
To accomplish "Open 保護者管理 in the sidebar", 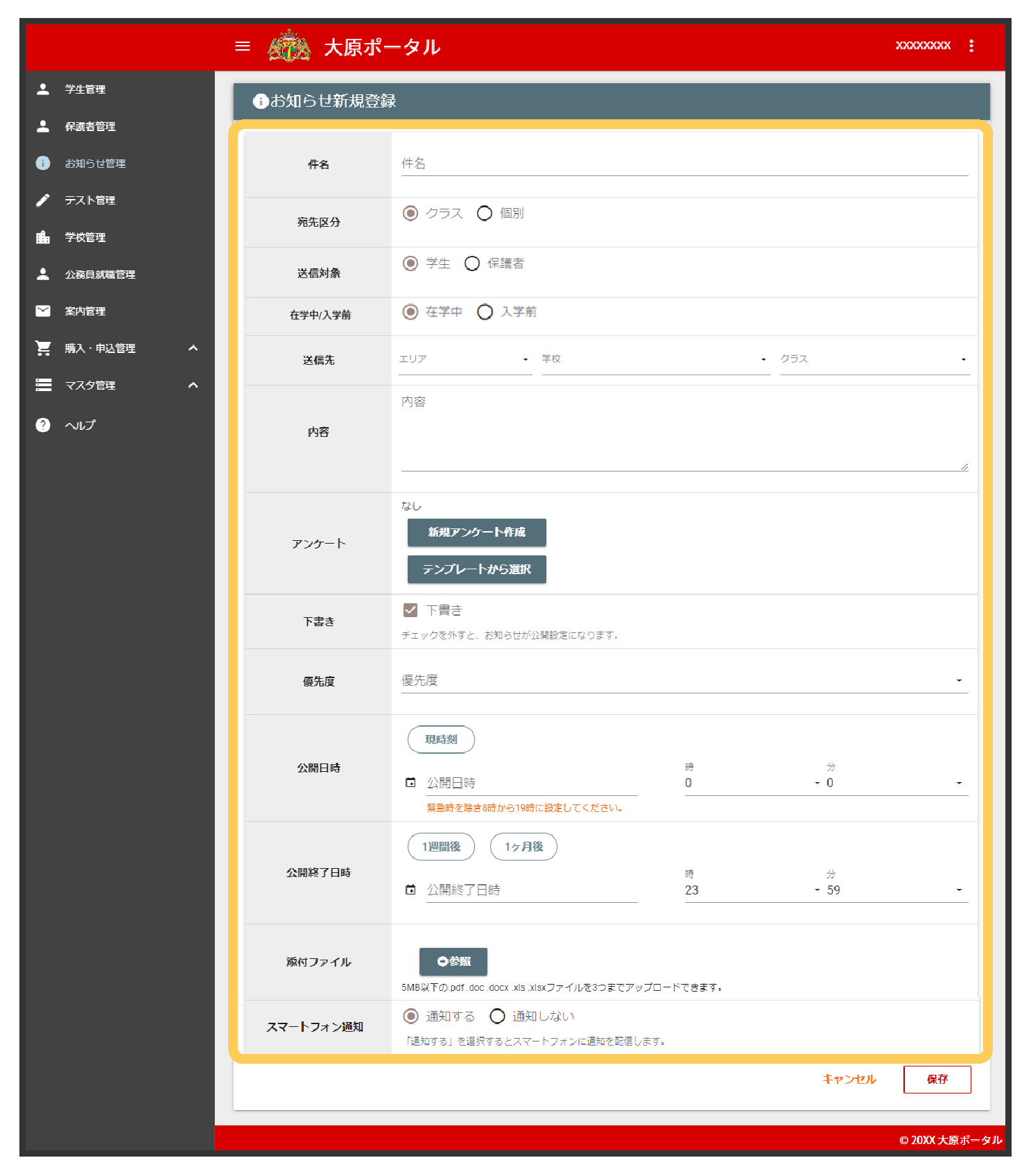I will pyautogui.click(x=90, y=126).
